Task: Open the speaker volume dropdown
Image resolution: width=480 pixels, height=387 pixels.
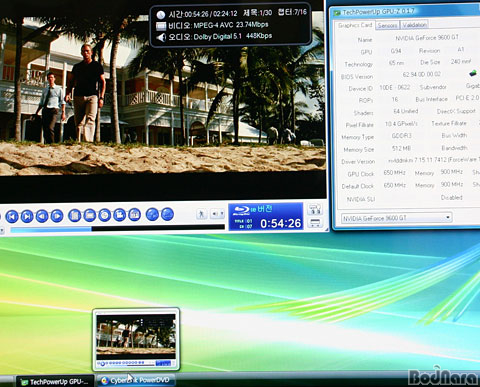Action: pos(218,214)
